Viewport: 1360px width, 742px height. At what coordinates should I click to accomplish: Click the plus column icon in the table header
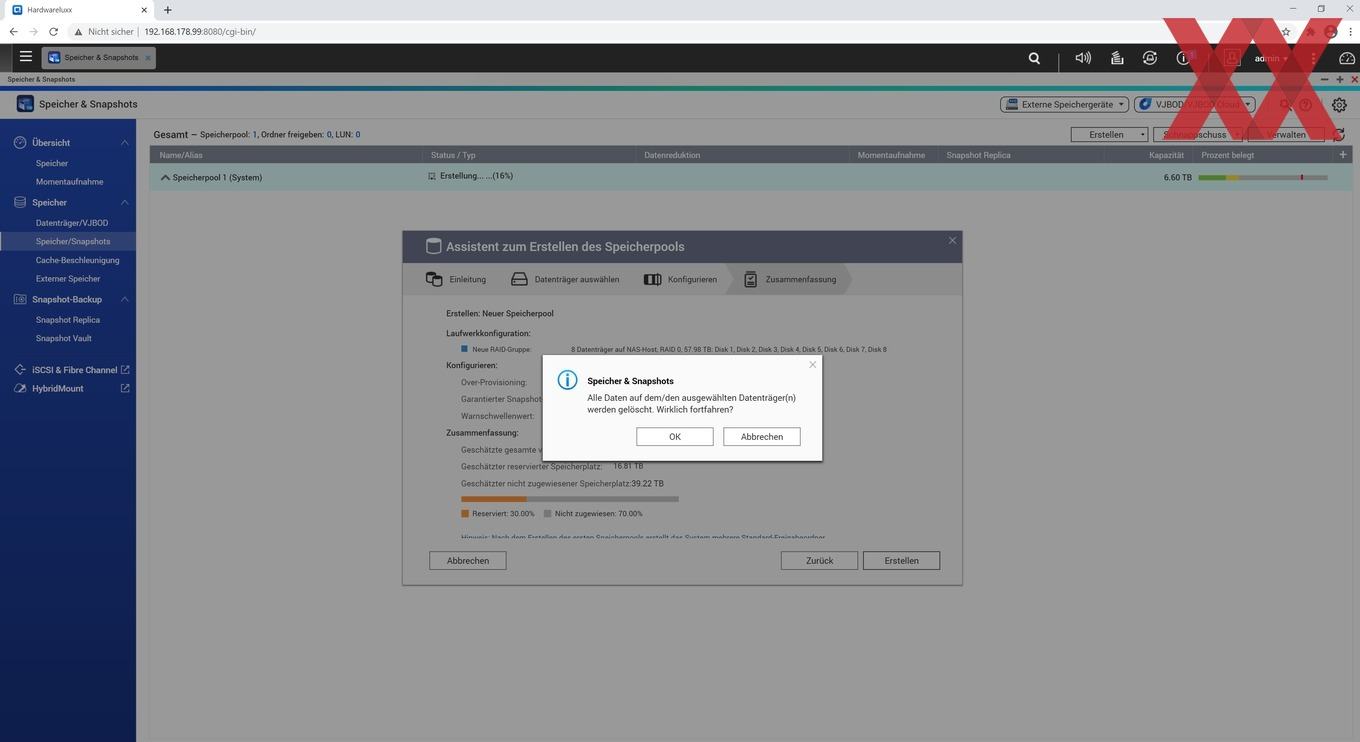tap(1342, 155)
